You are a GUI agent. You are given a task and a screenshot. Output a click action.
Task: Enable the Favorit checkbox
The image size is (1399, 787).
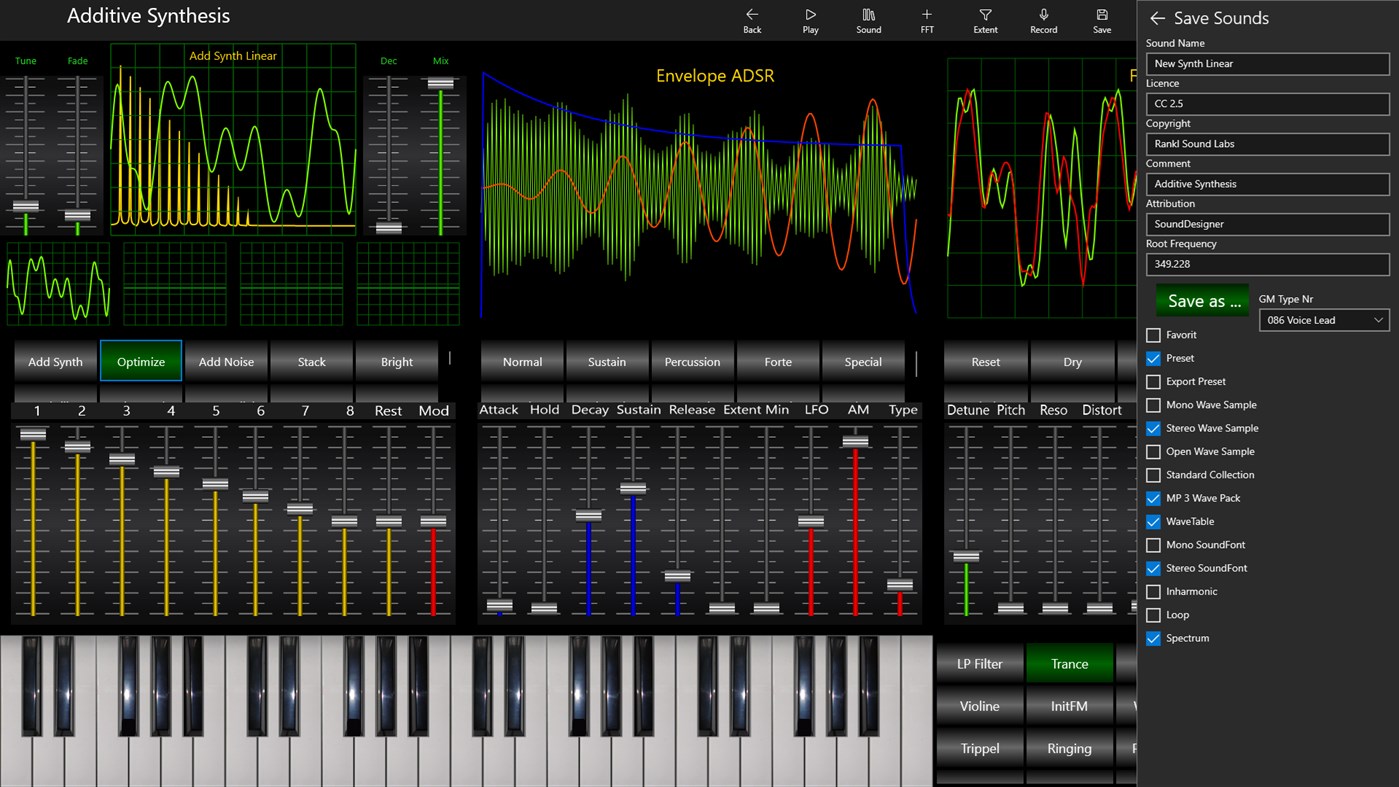[x=1152, y=335]
